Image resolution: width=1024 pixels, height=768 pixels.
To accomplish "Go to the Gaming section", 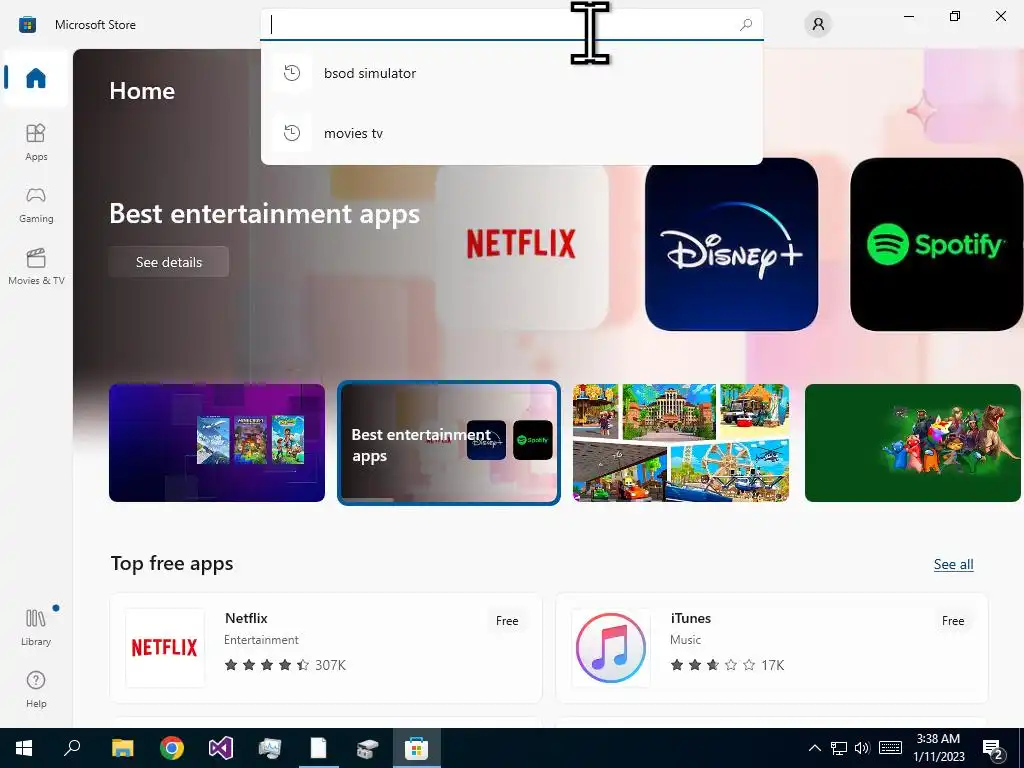I will tap(36, 205).
